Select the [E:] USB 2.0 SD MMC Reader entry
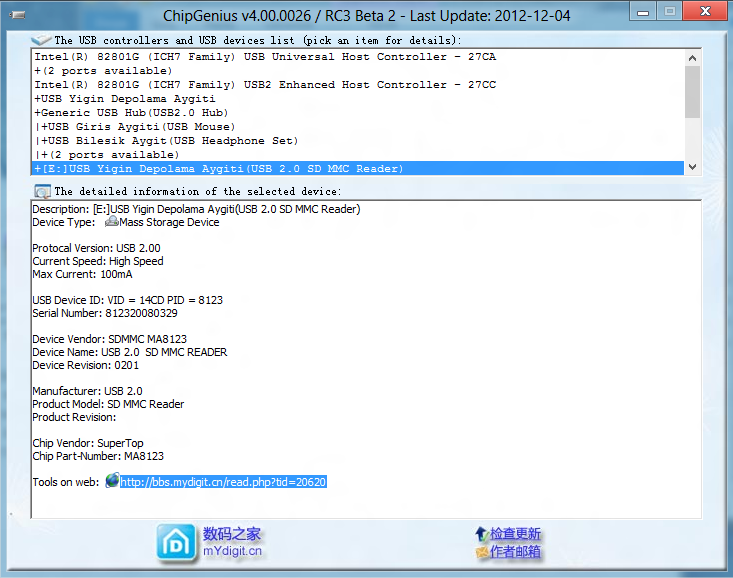This screenshot has height=578, width=733. click(358, 168)
